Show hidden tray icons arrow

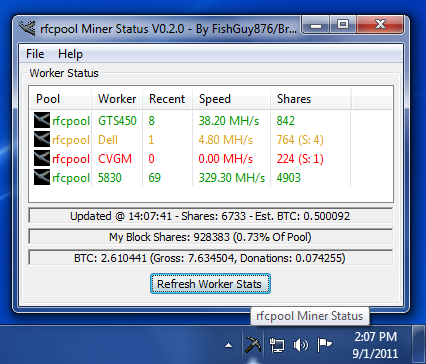click(x=228, y=345)
